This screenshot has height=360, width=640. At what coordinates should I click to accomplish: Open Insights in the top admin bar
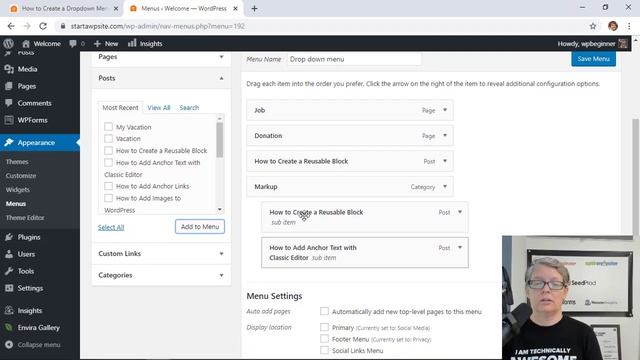[x=145, y=44]
